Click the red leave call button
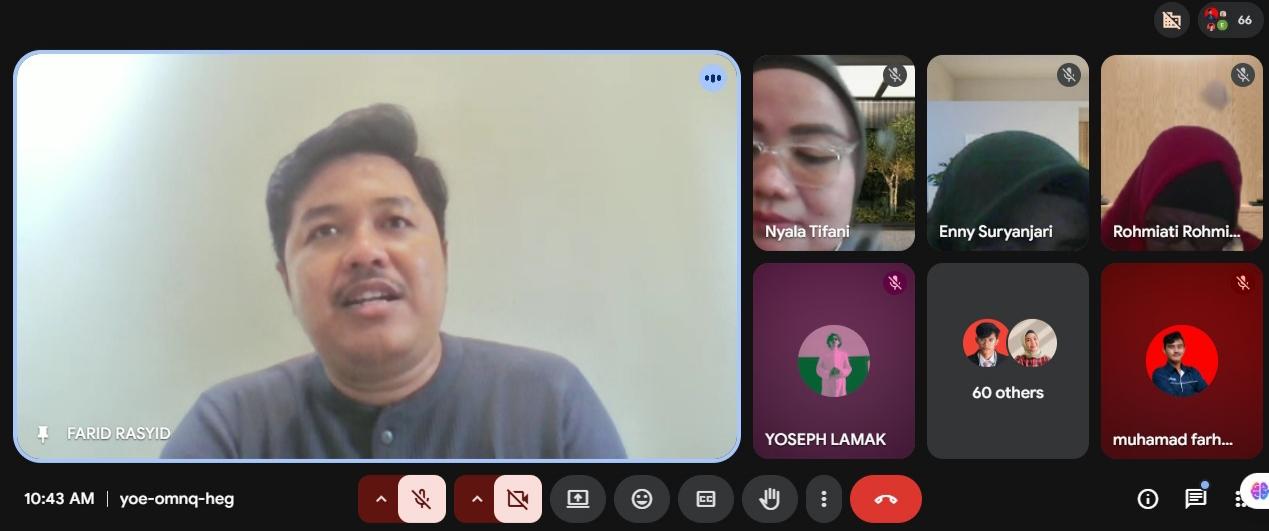This screenshot has width=1269, height=531. [885, 499]
